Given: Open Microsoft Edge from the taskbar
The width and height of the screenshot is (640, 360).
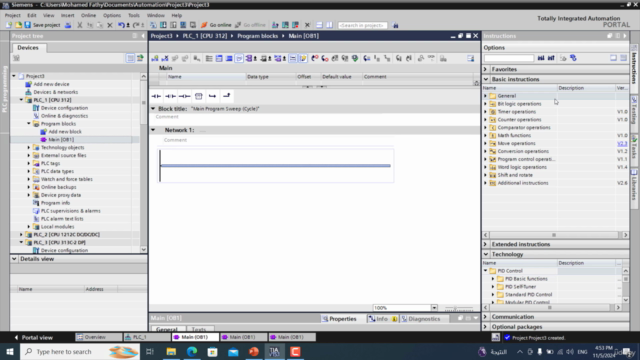Looking at the screenshot, I should [192, 351].
